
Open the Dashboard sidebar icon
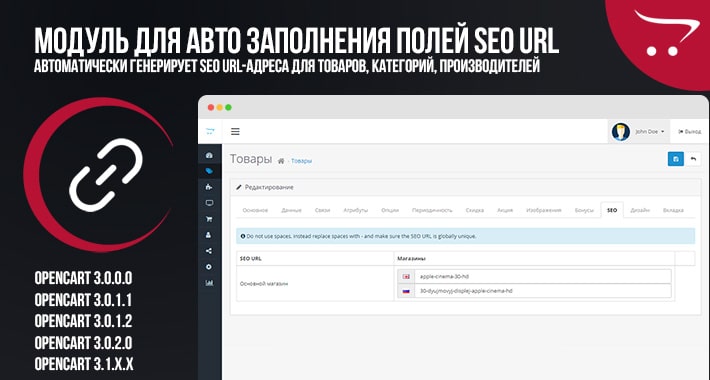209,155
